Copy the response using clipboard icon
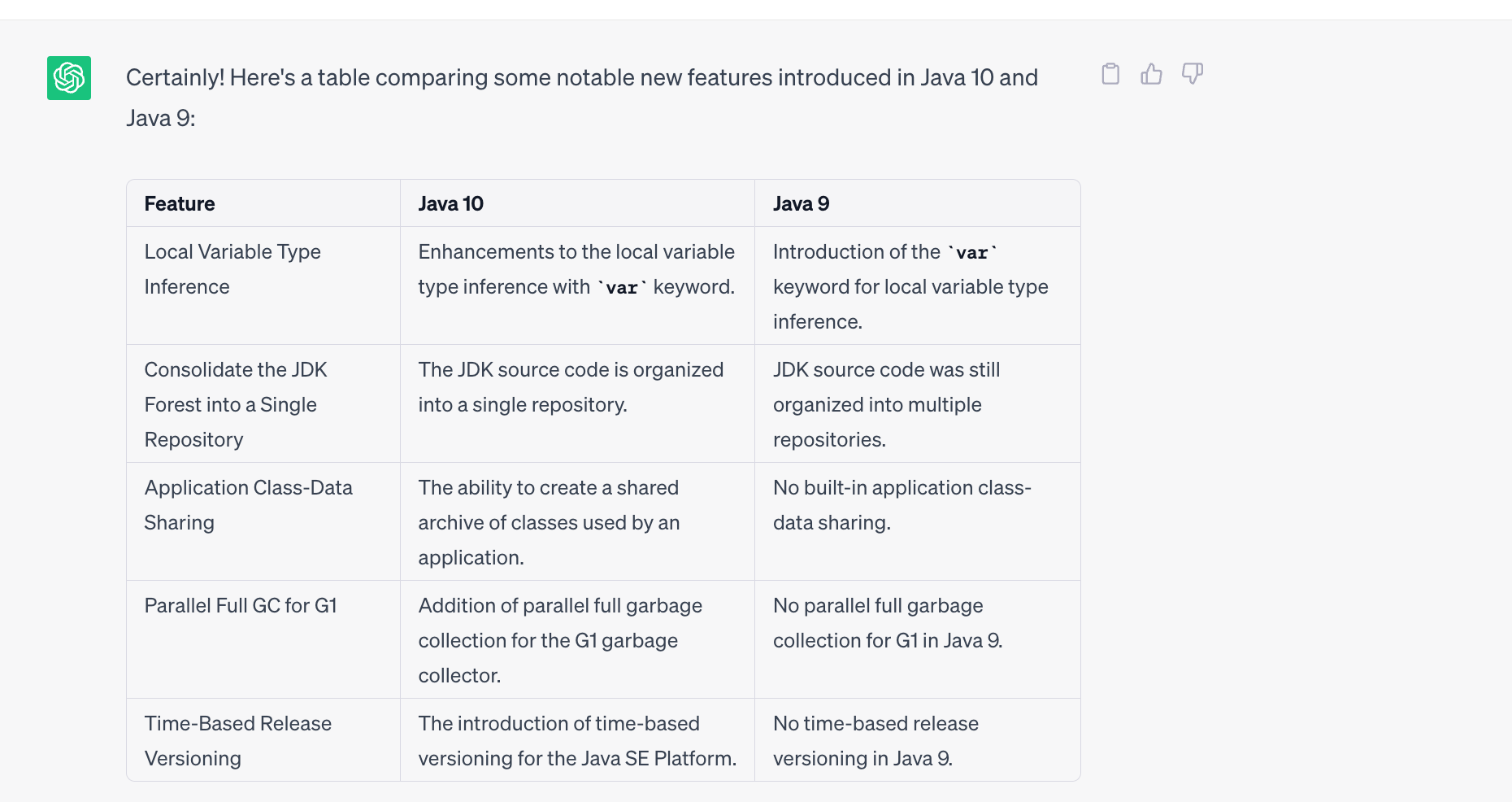Viewport: 1512px width, 802px height. click(1110, 74)
